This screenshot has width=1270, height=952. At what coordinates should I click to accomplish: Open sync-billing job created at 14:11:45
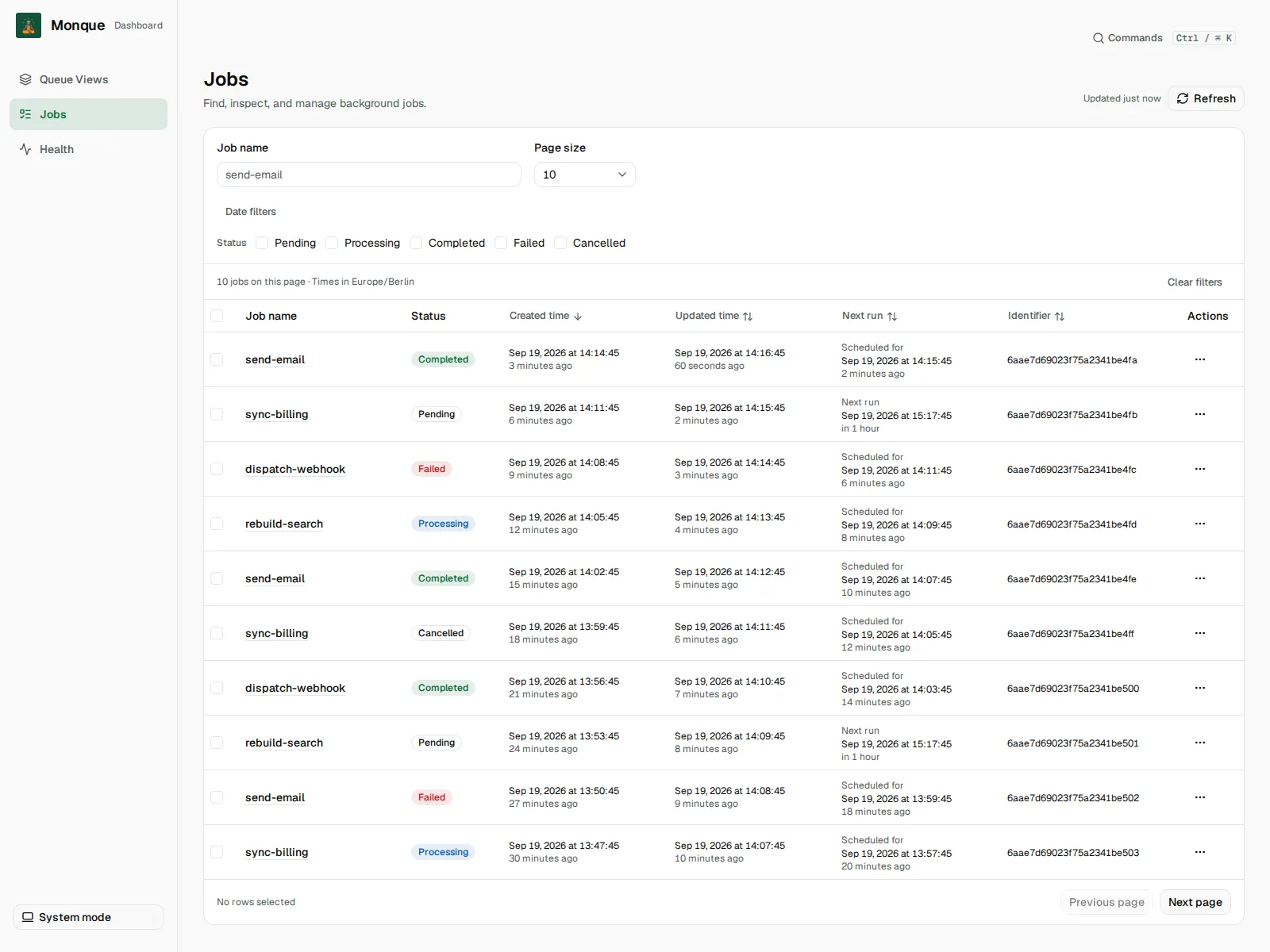click(276, 414)
